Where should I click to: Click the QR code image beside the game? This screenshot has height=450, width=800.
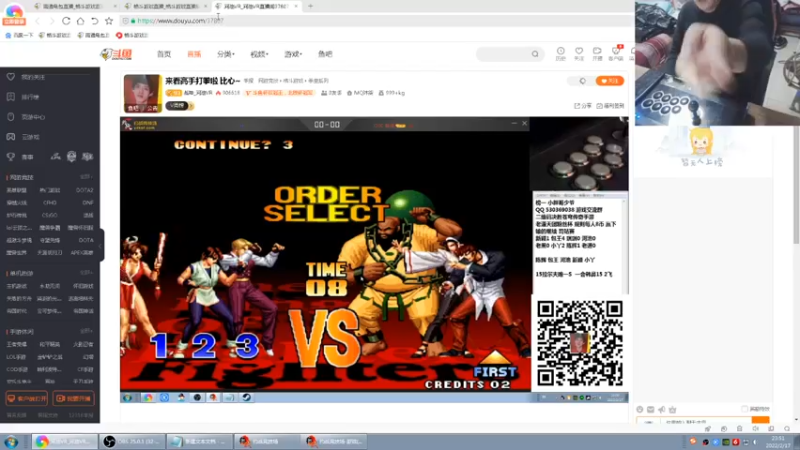[580, 342]
